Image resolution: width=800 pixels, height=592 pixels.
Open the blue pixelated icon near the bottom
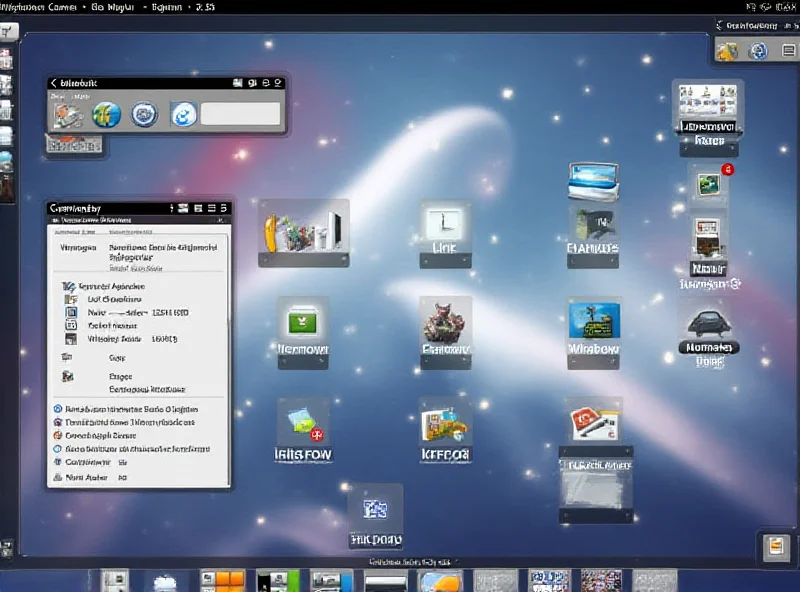tap(375, 509)
